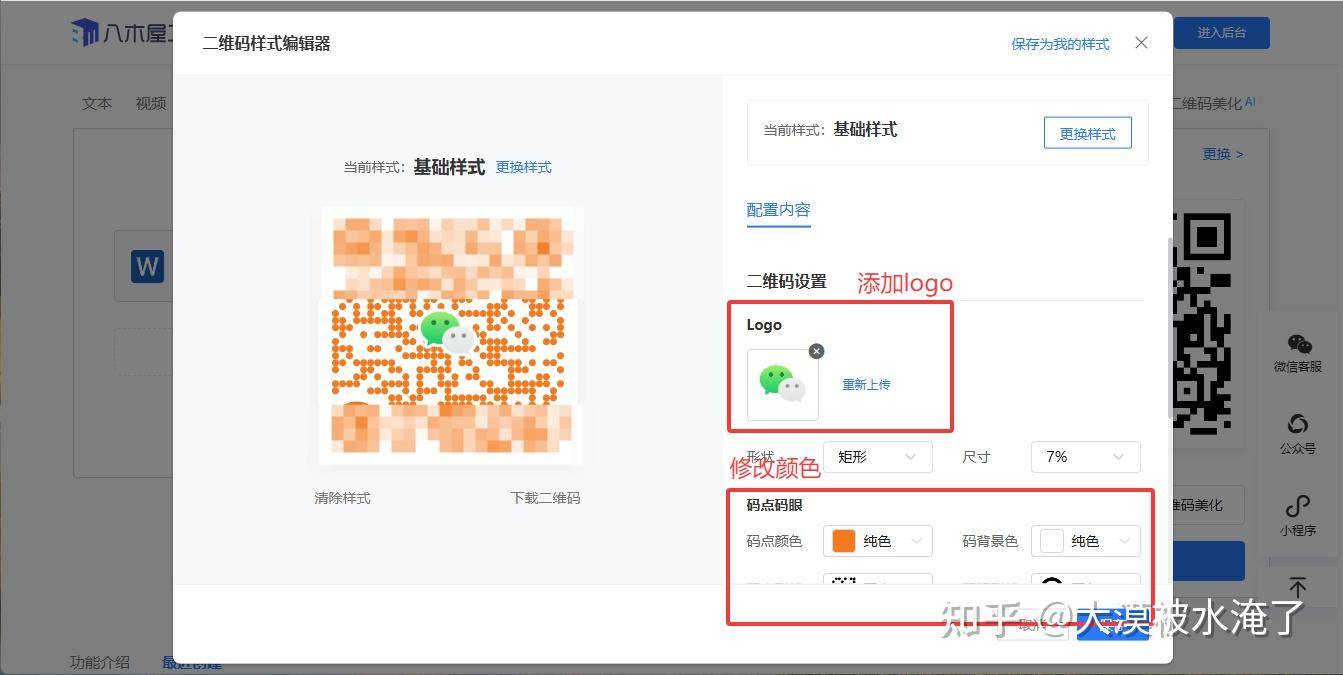This screenshot has height=675, width=1343.
Task: Click the 码点码眼 section label
Action: [x=774, y=506]
